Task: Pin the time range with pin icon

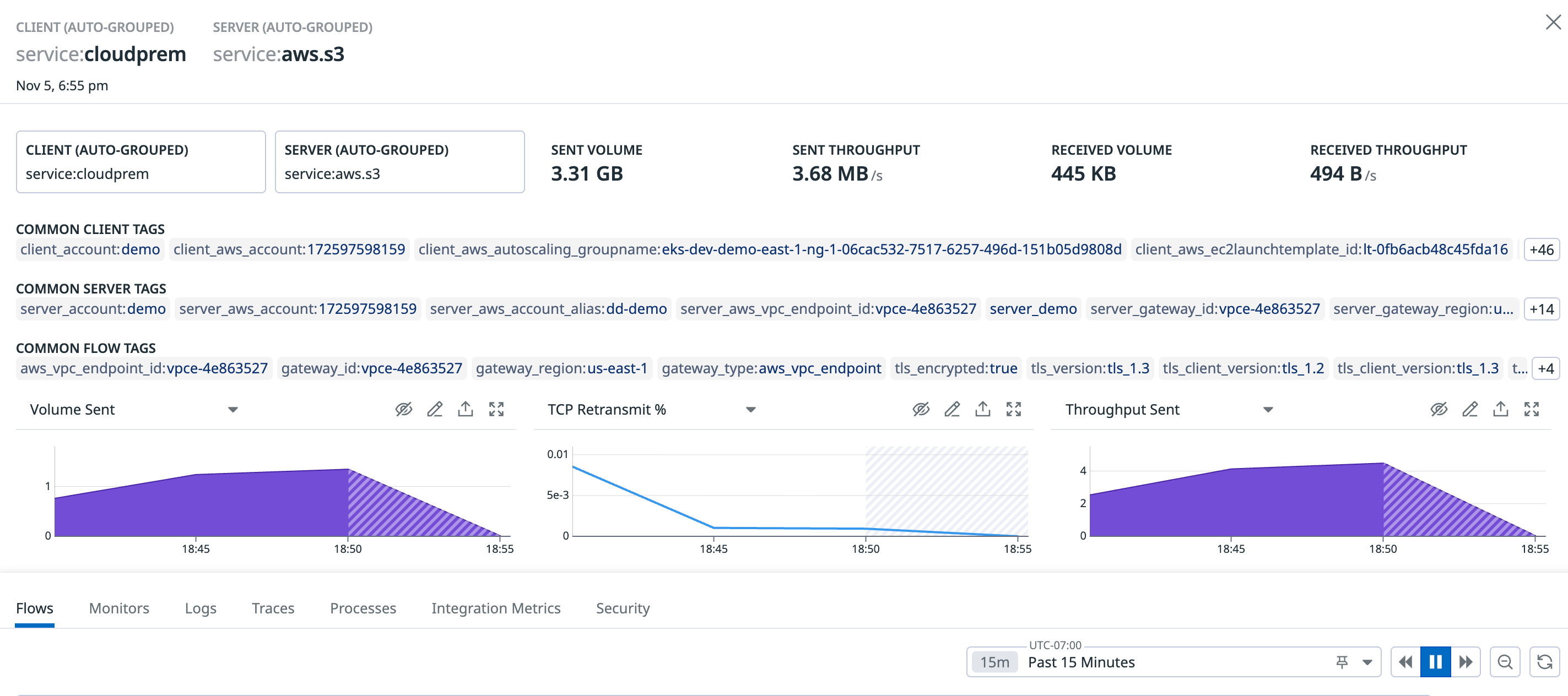Action: [x=1342, y=662]
